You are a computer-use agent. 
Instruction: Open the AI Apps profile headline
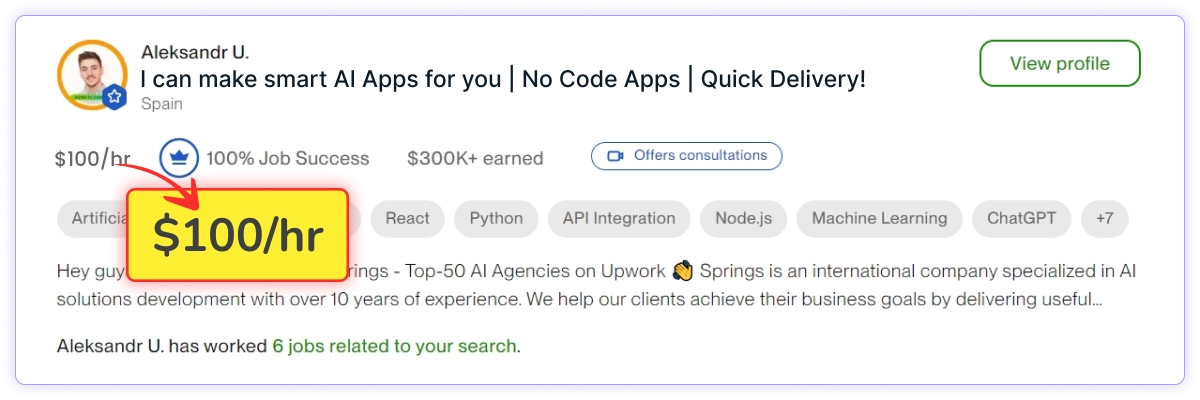pos(503,79)
